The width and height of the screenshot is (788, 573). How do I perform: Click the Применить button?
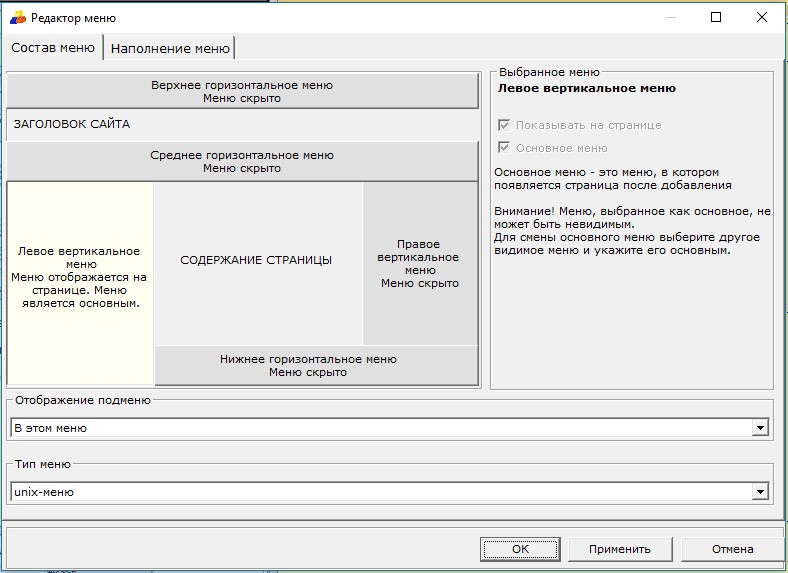click(619, 549)
